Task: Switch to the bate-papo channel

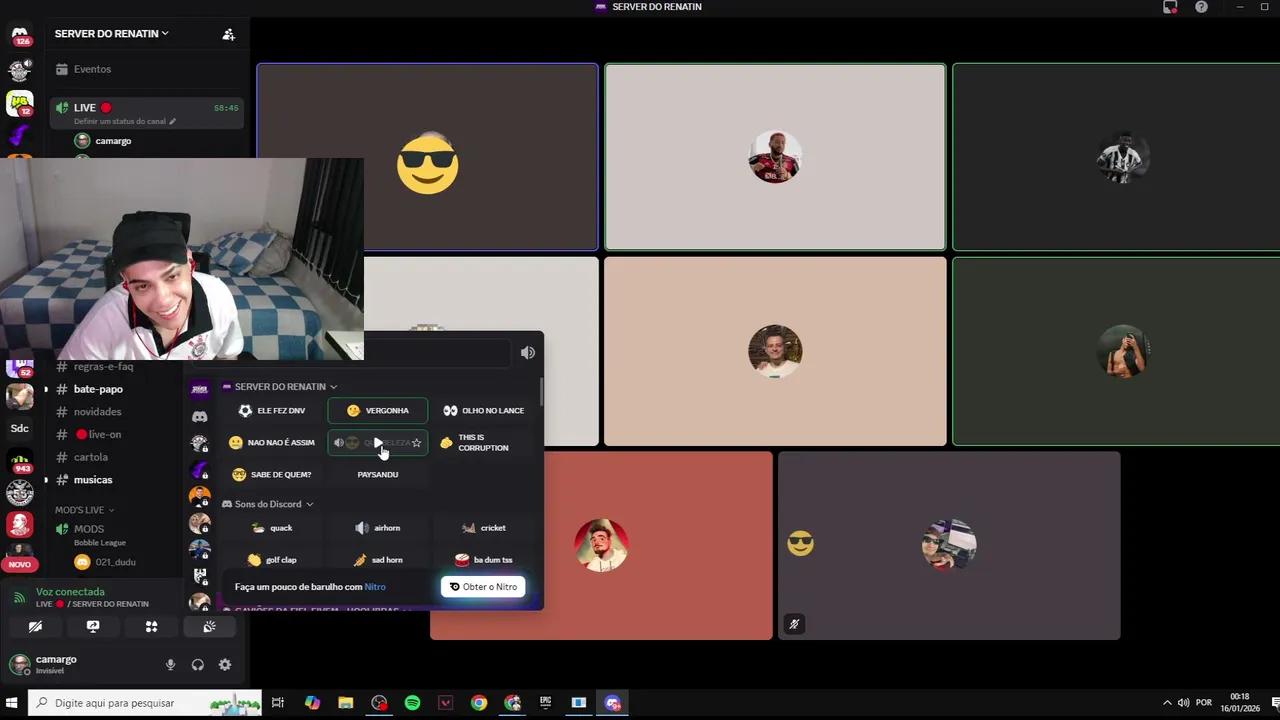Action: 97,389
